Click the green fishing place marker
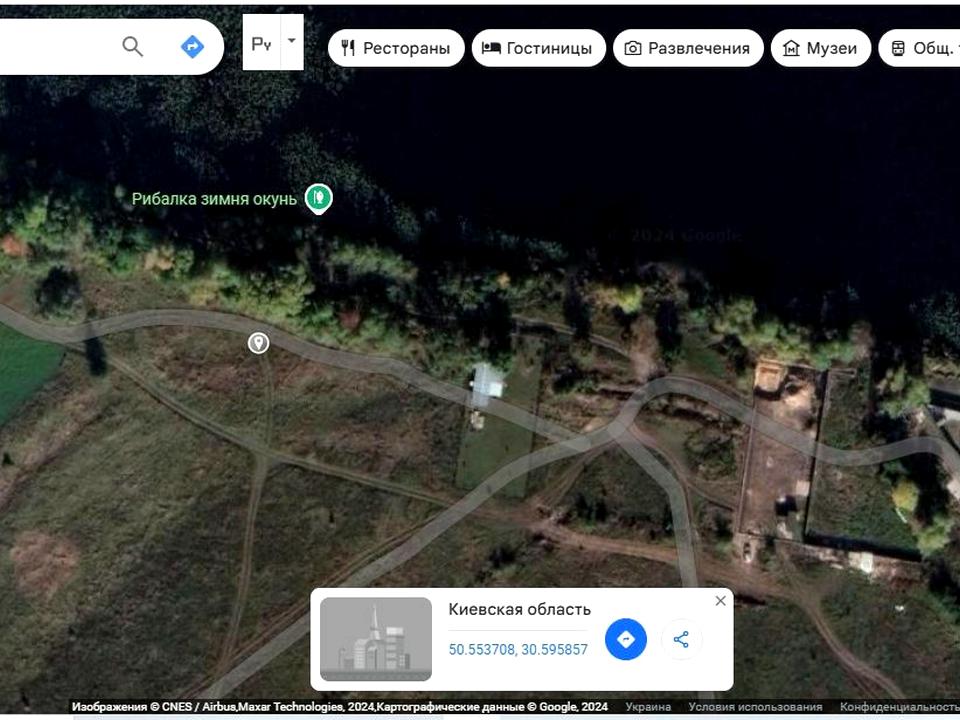Screen dimensions: 960x720 coord(318,198)
